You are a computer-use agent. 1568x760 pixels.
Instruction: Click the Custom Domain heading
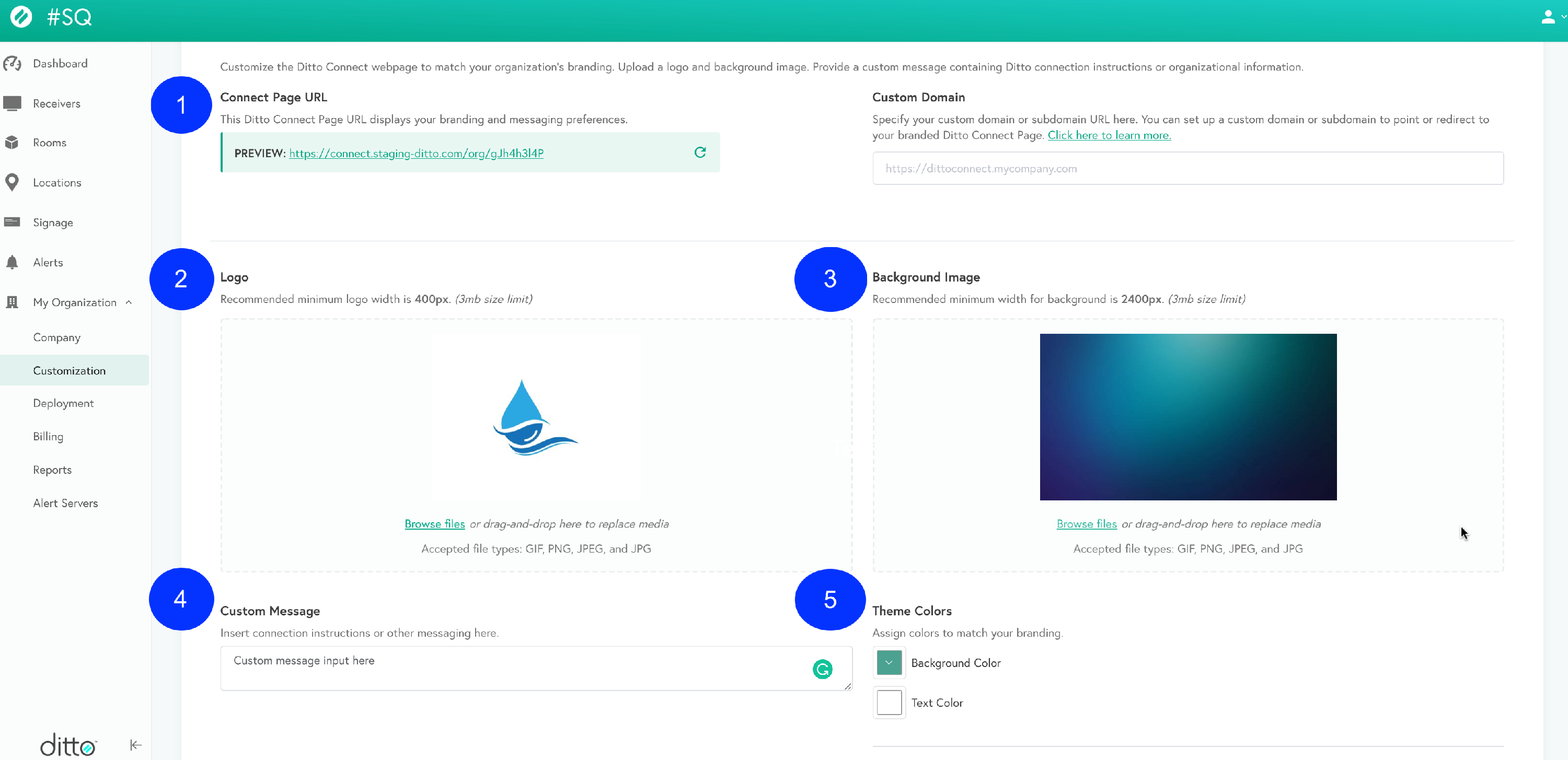[918, 97]
